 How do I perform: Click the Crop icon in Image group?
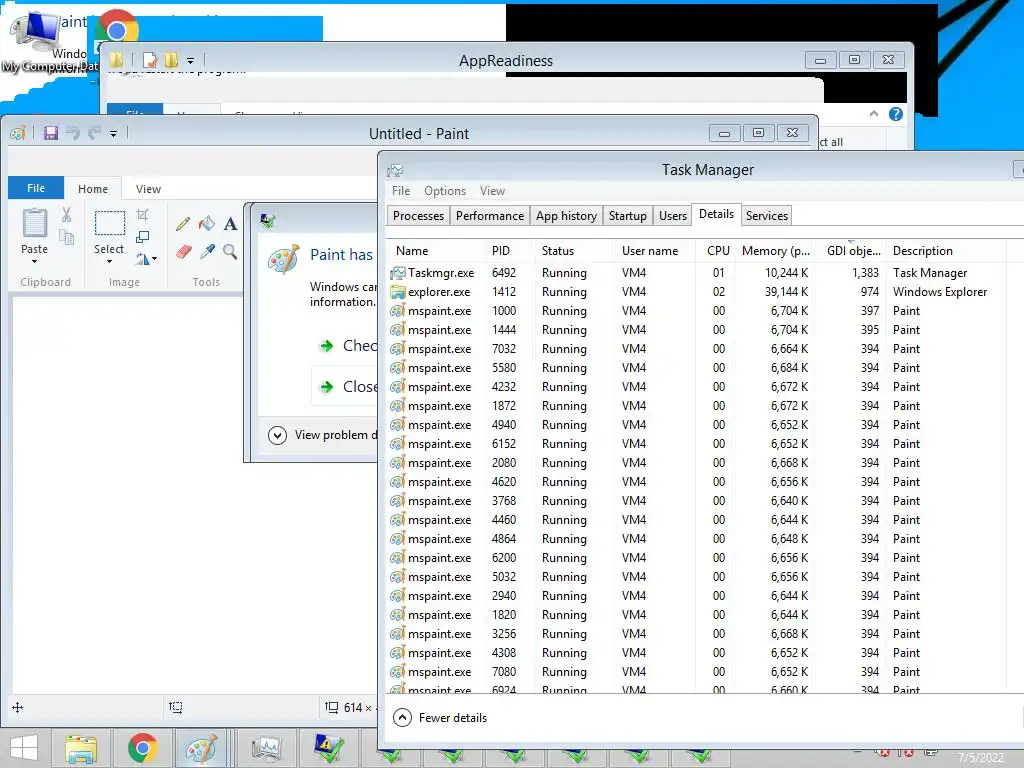(x=142, y=215)
